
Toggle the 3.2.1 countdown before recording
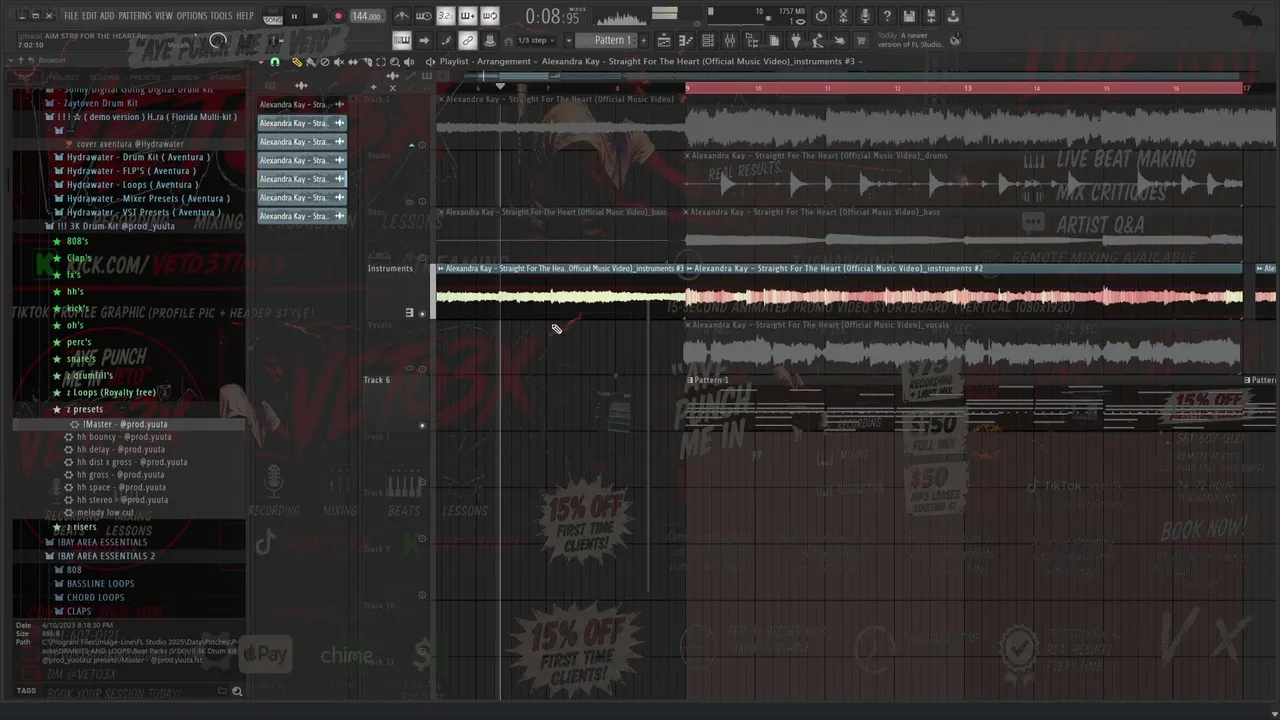click(x=446, y=16)
